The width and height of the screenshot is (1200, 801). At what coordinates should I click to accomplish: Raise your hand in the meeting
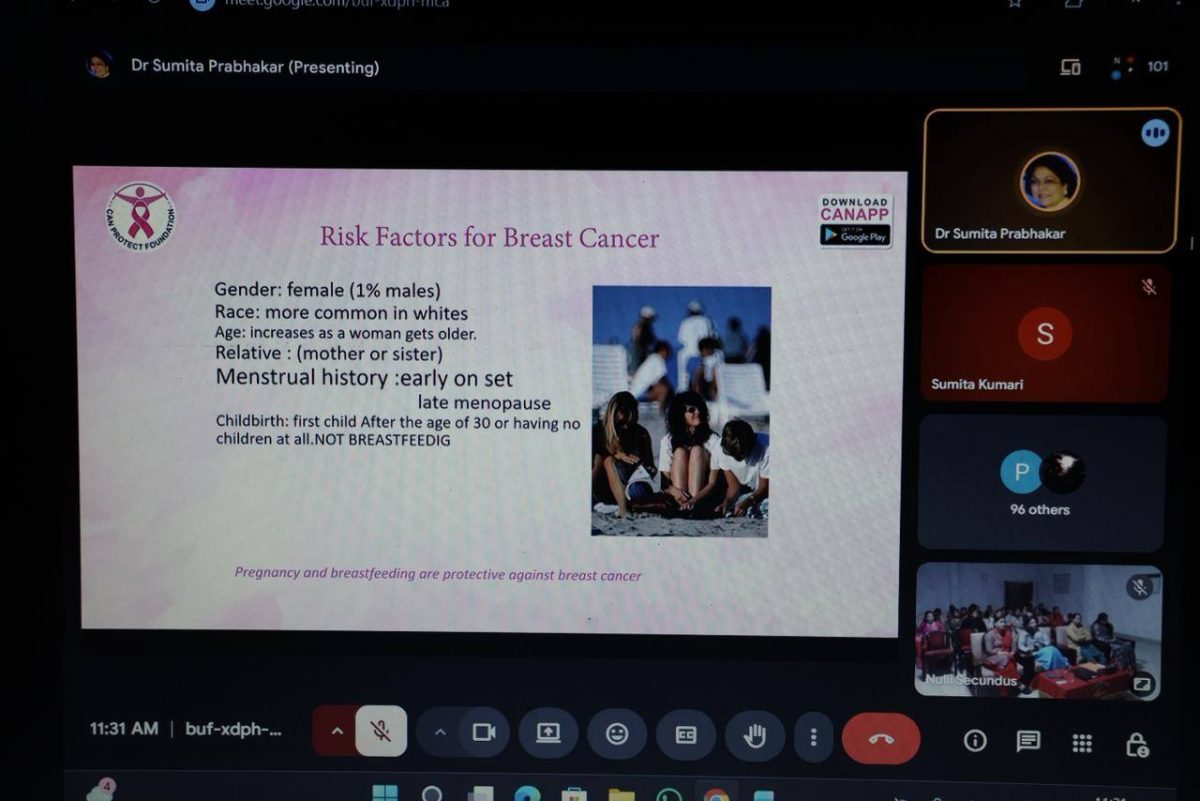coord(754,736)
